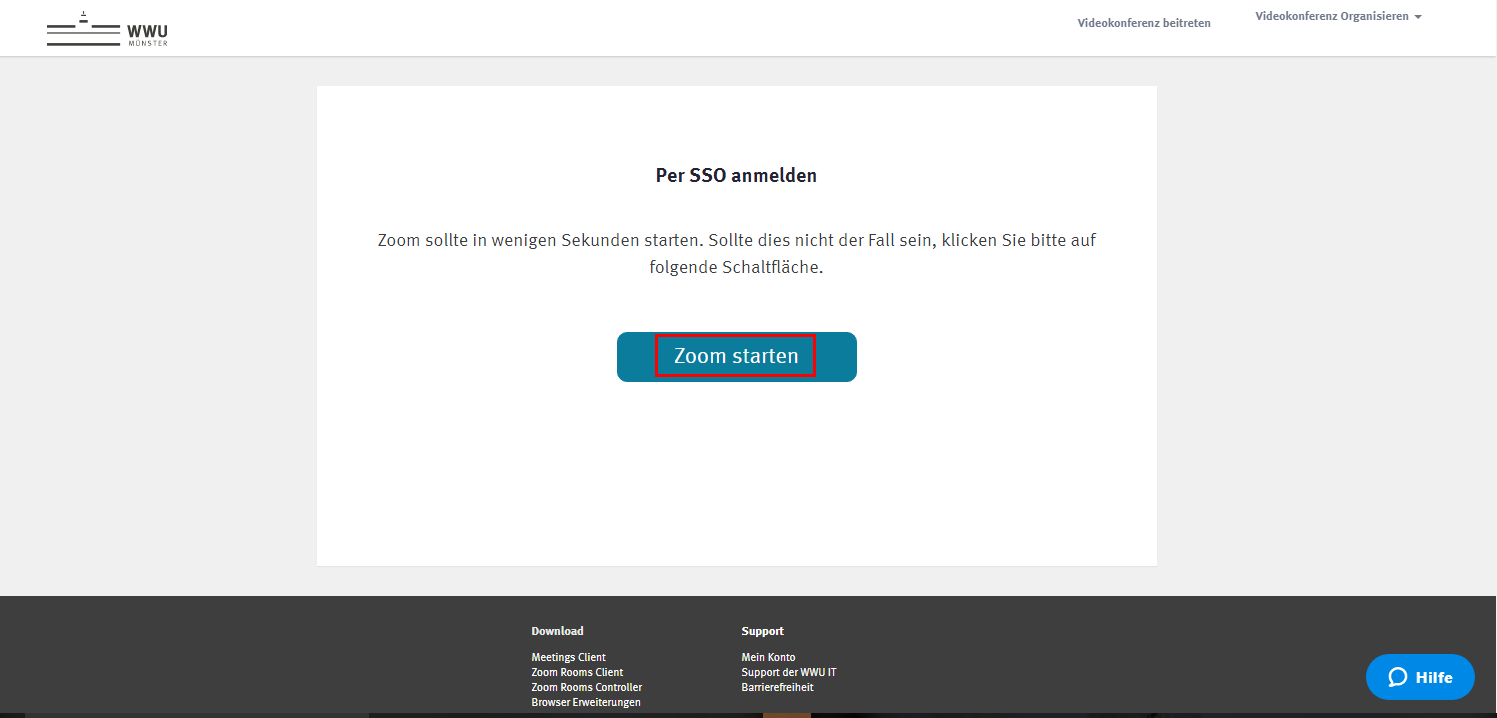The width and height of the screenshot is (1497, 718).
Task: Click the Support footer heading
Action: click(x=762, y=631)
